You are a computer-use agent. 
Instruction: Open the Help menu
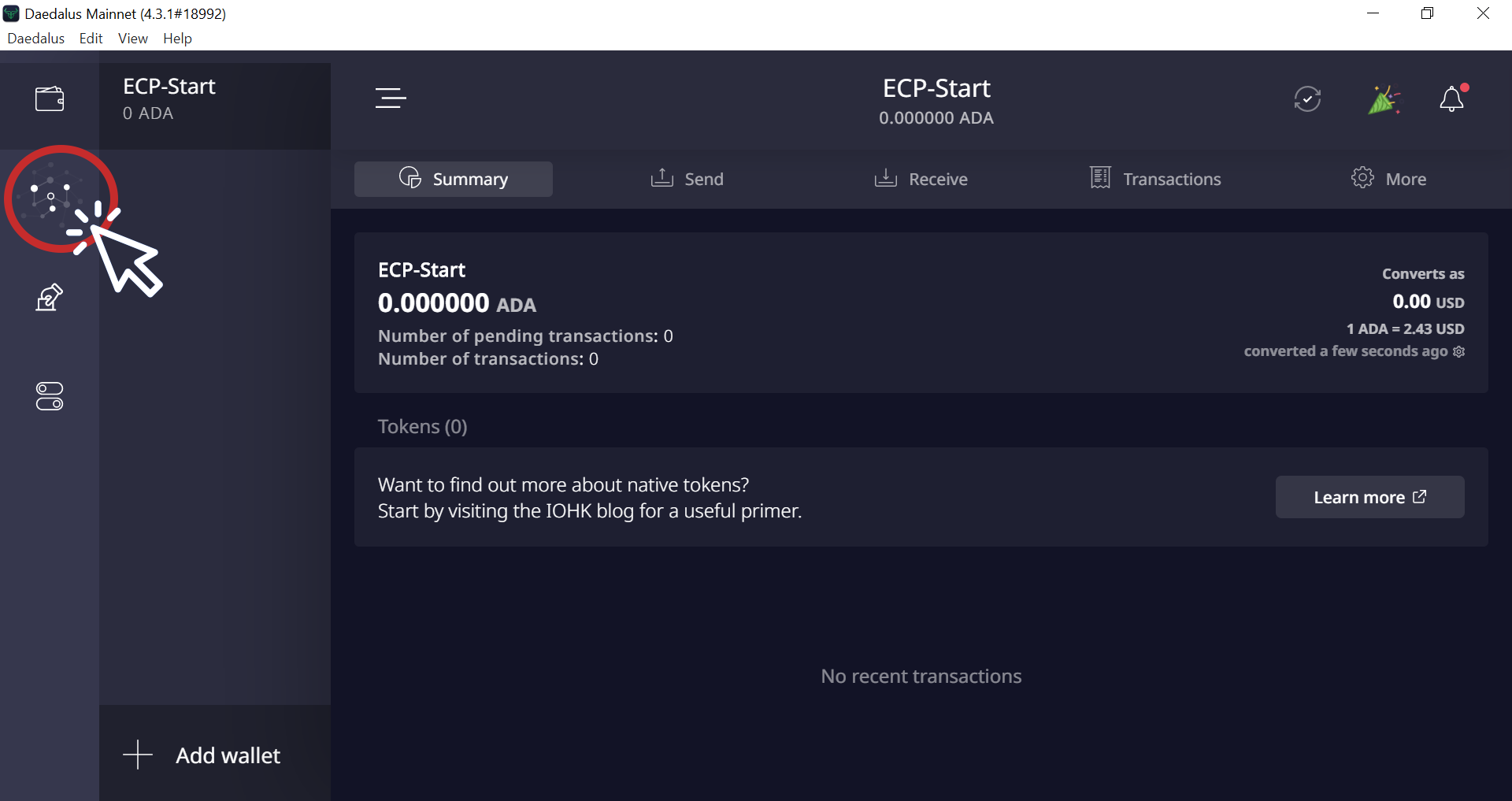[x=176, y=38]
